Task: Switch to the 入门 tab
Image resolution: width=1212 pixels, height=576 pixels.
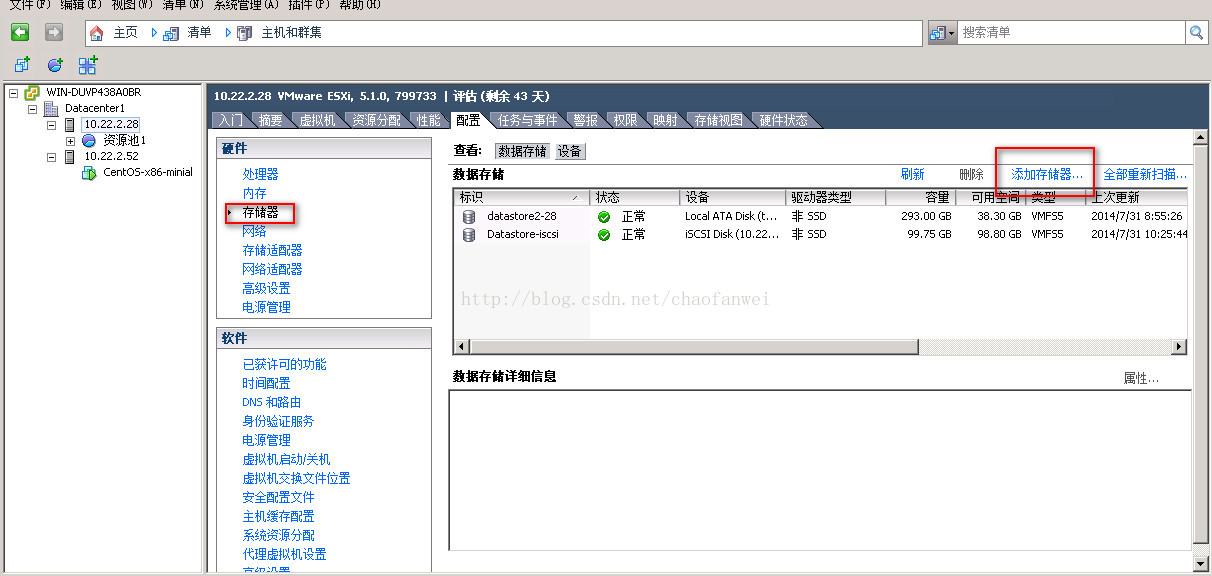Action: tap(230, 120)
